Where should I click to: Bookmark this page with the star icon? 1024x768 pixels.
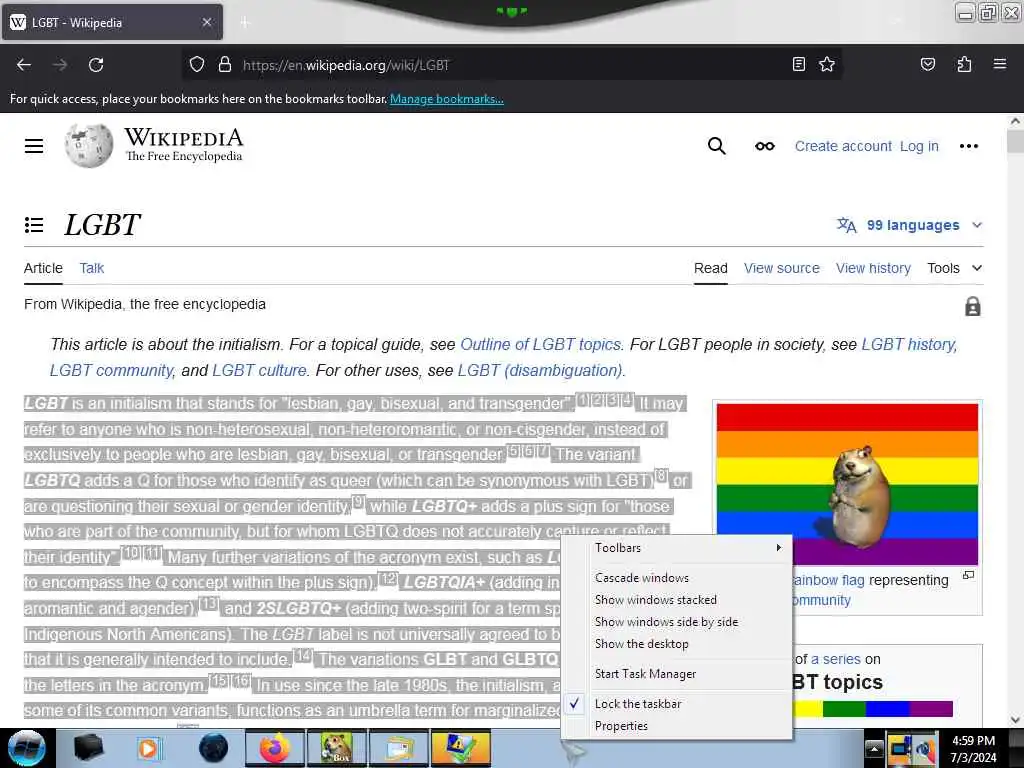tap(827, 64)
